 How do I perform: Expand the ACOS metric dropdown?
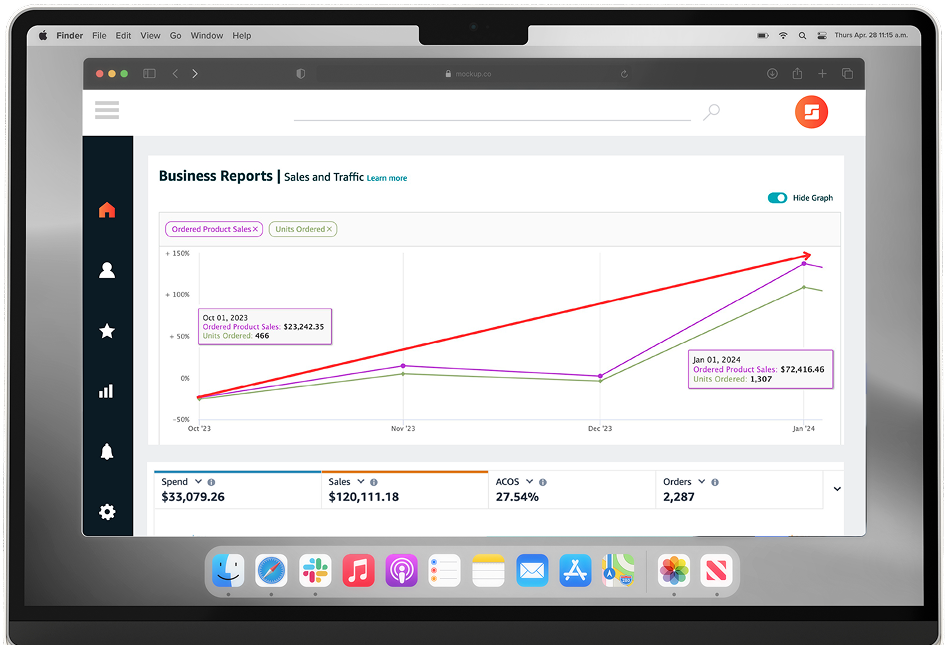coord(530,482)
